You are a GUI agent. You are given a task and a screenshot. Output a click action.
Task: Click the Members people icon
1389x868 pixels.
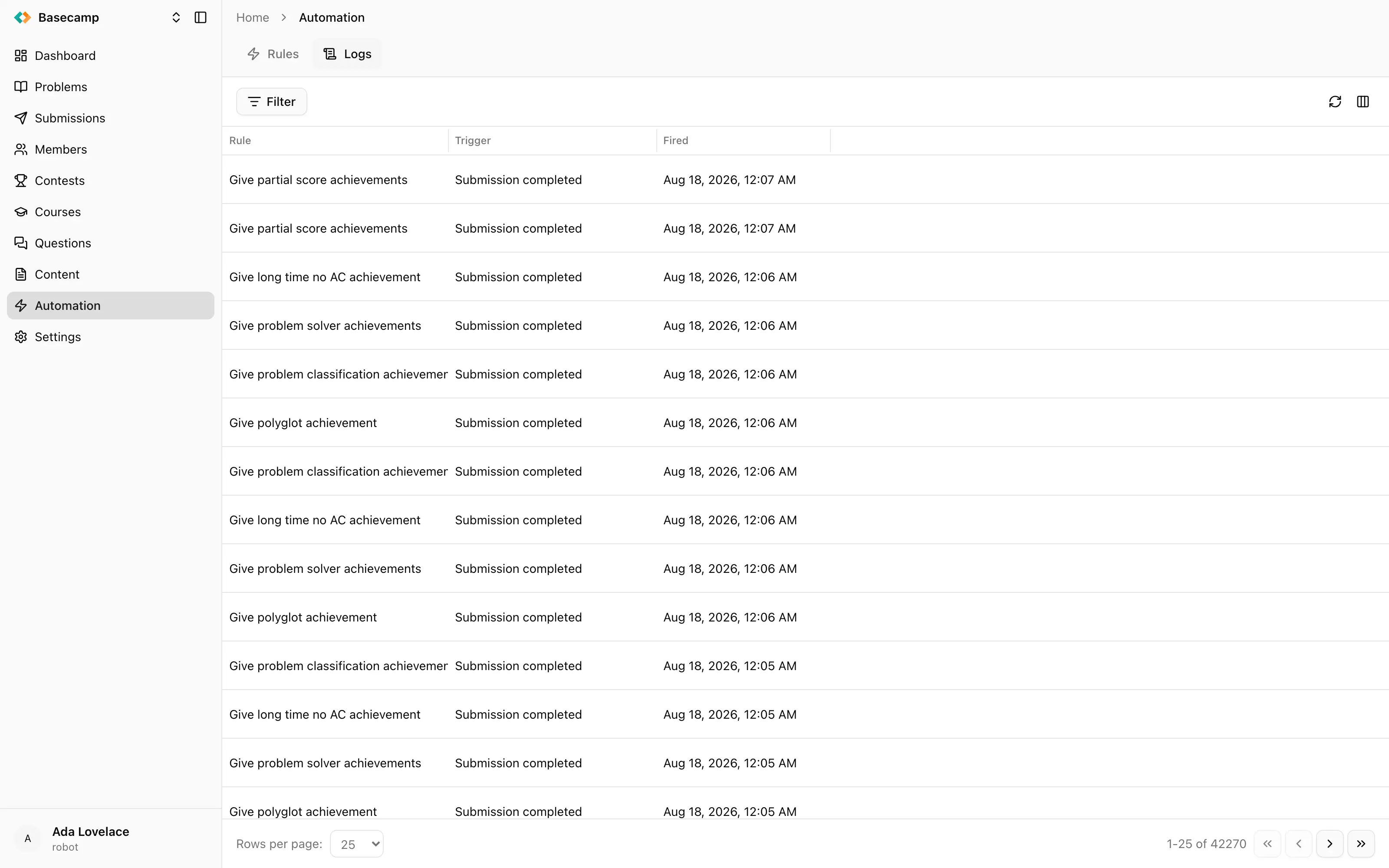(21, 149)
